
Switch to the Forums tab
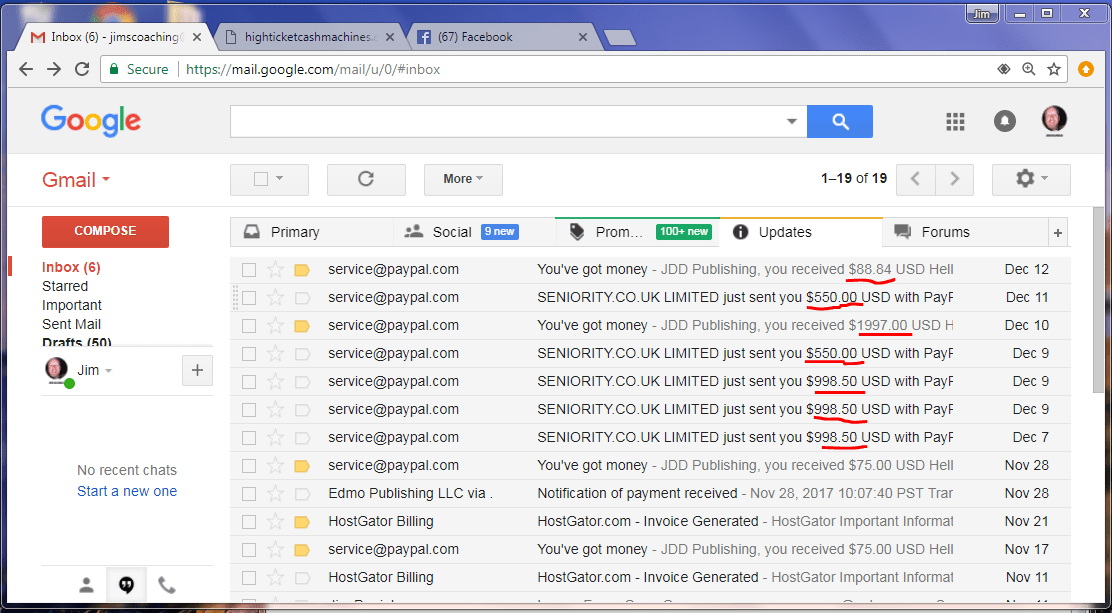[964, 232]
